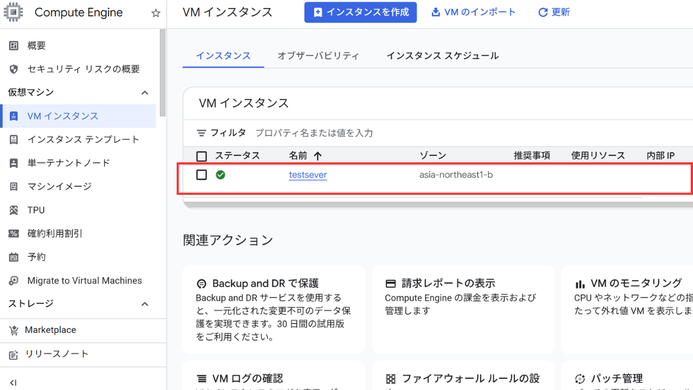The height and width of the screenshot is (390, 693).
Task: Click the インスタンス テンプレート sidebar icon
Action: coord(14,139)
